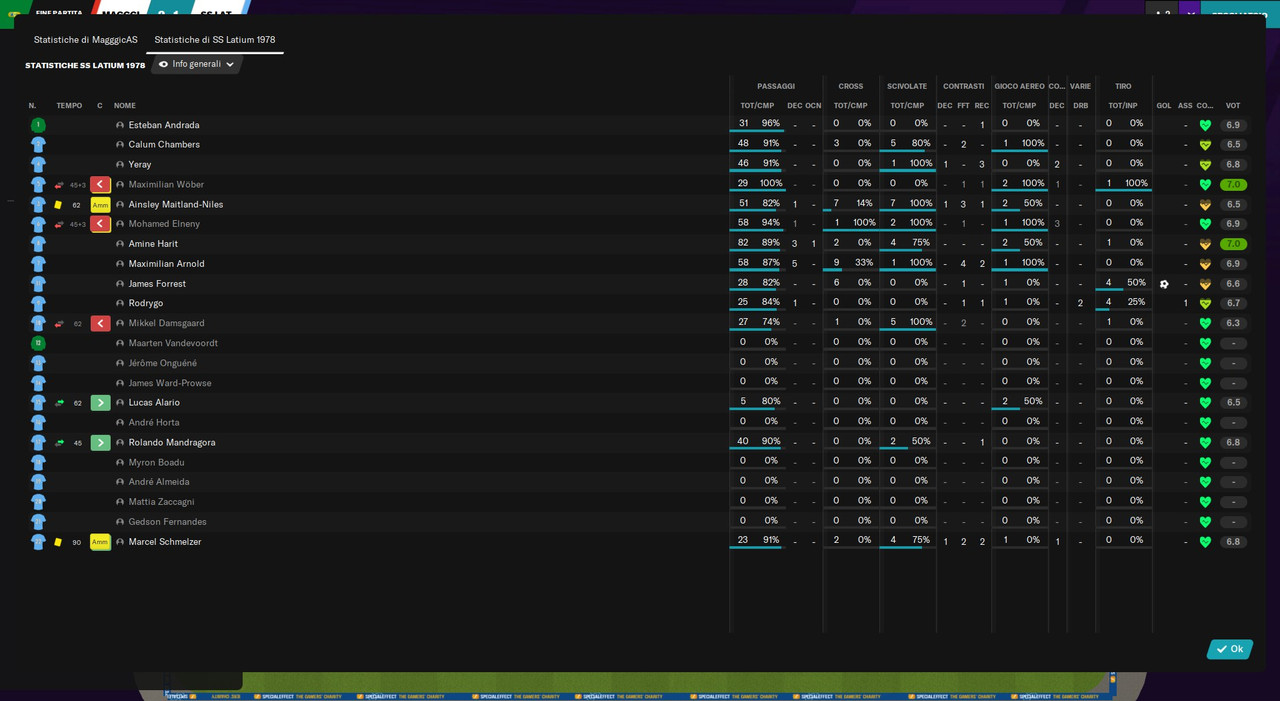This screenshot has width=1280, height=701.
Task: Open the Info generali dropdown
Action: (x=197, y=64)
